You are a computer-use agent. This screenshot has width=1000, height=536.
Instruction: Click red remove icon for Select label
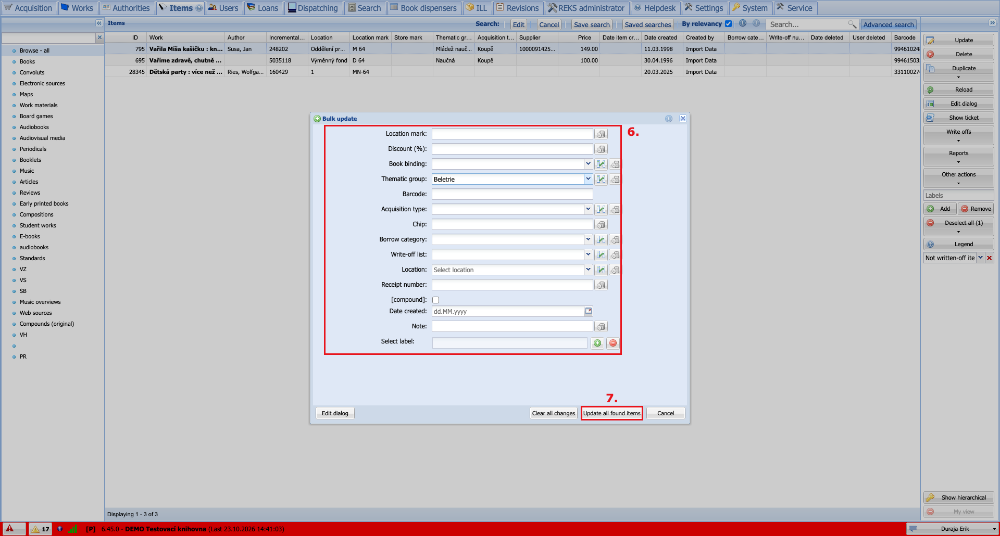(x=613, y=343)
